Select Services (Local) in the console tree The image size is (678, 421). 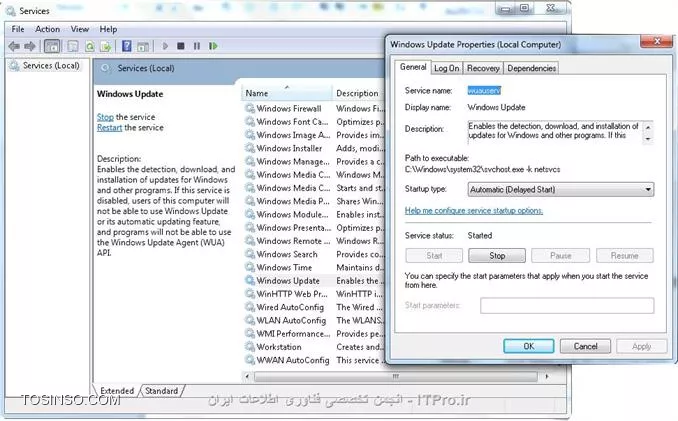pyautogui.click(x=51, y=66)
